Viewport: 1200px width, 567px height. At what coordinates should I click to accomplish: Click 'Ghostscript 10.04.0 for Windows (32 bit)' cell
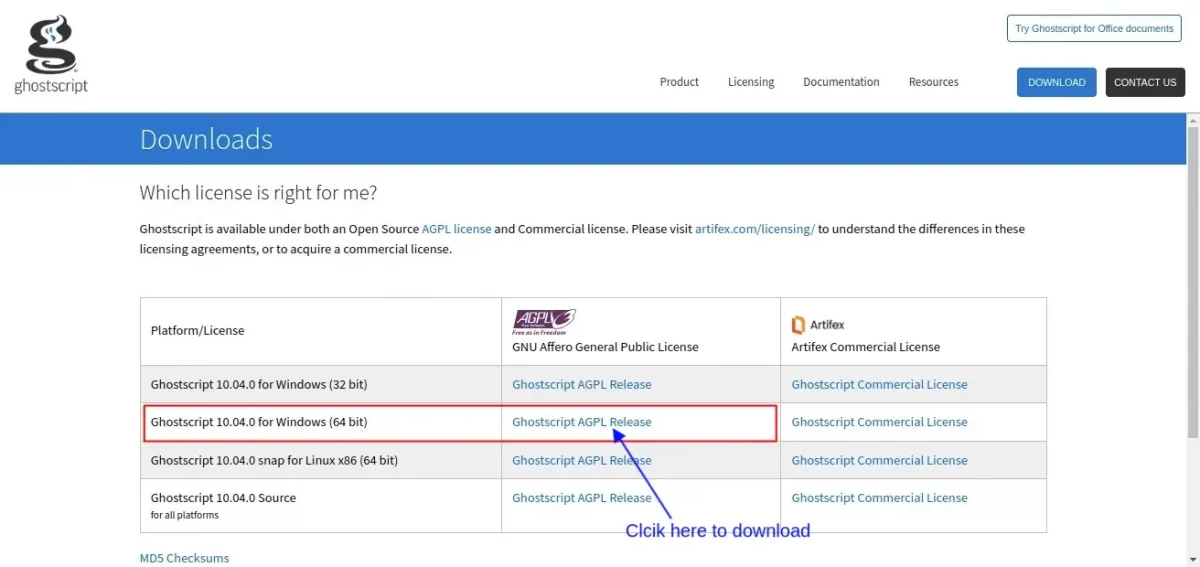[321, 384]
